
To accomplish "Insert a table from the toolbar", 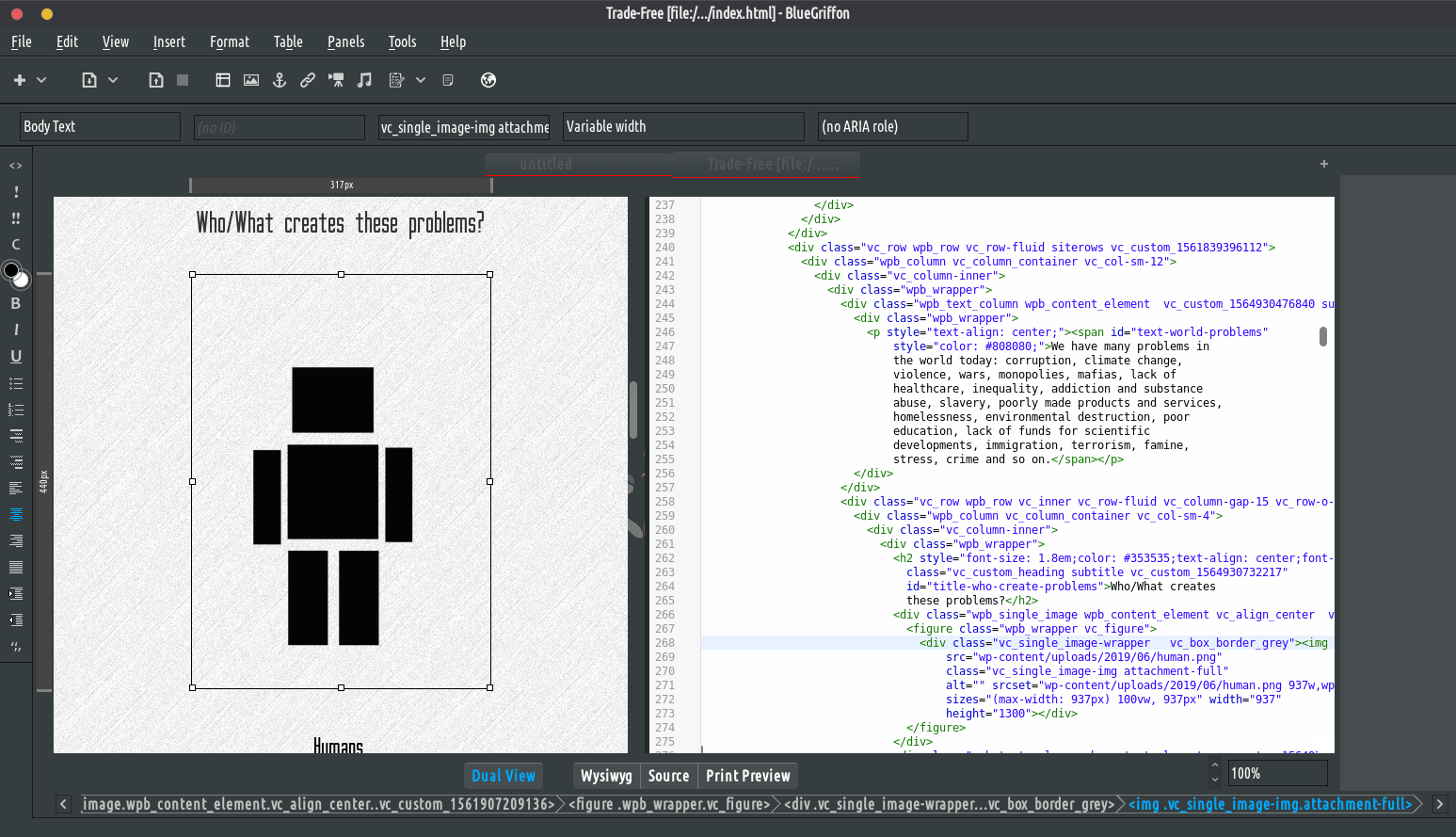I will point(223,80).
